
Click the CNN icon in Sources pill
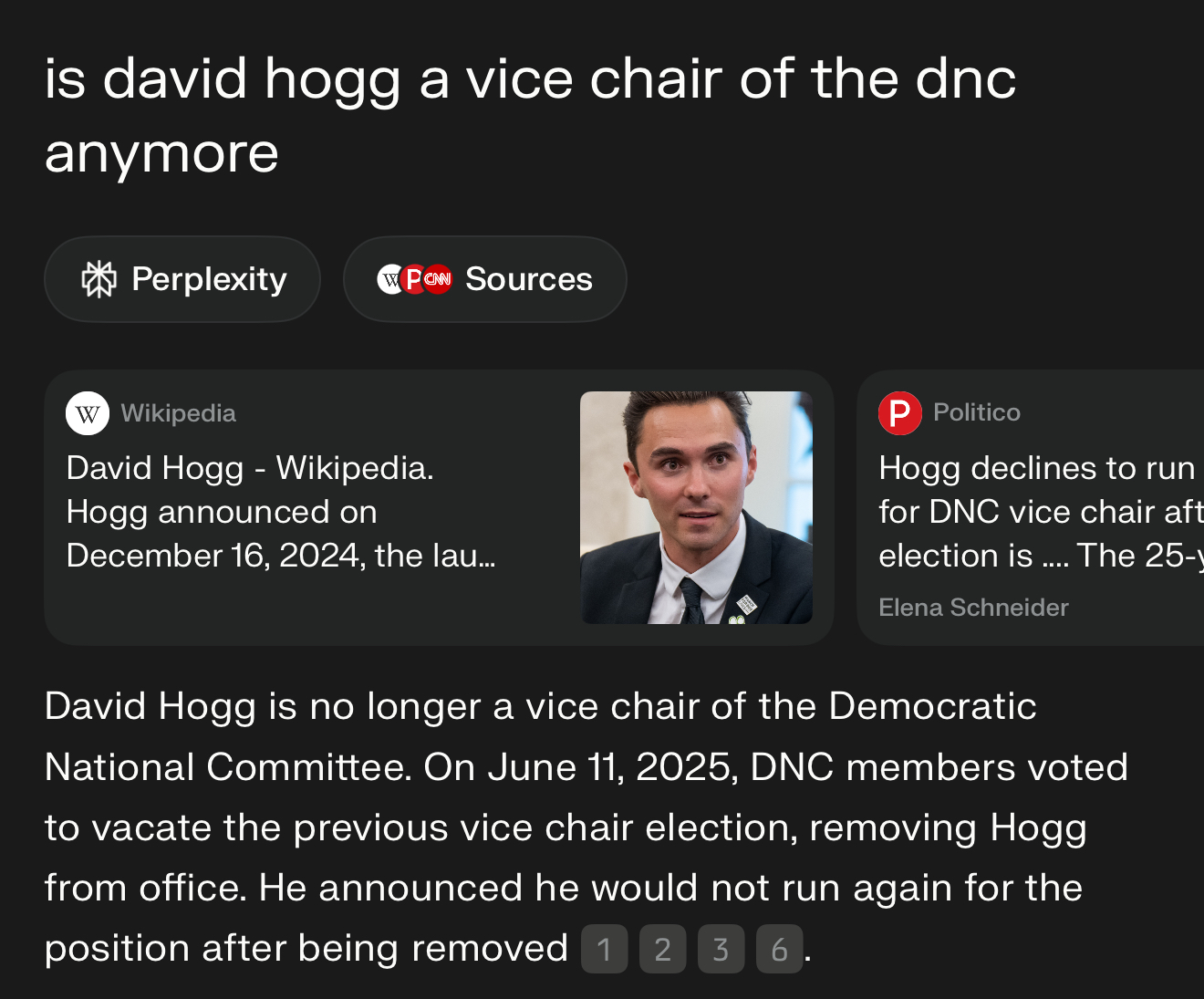tap(438, 279)
